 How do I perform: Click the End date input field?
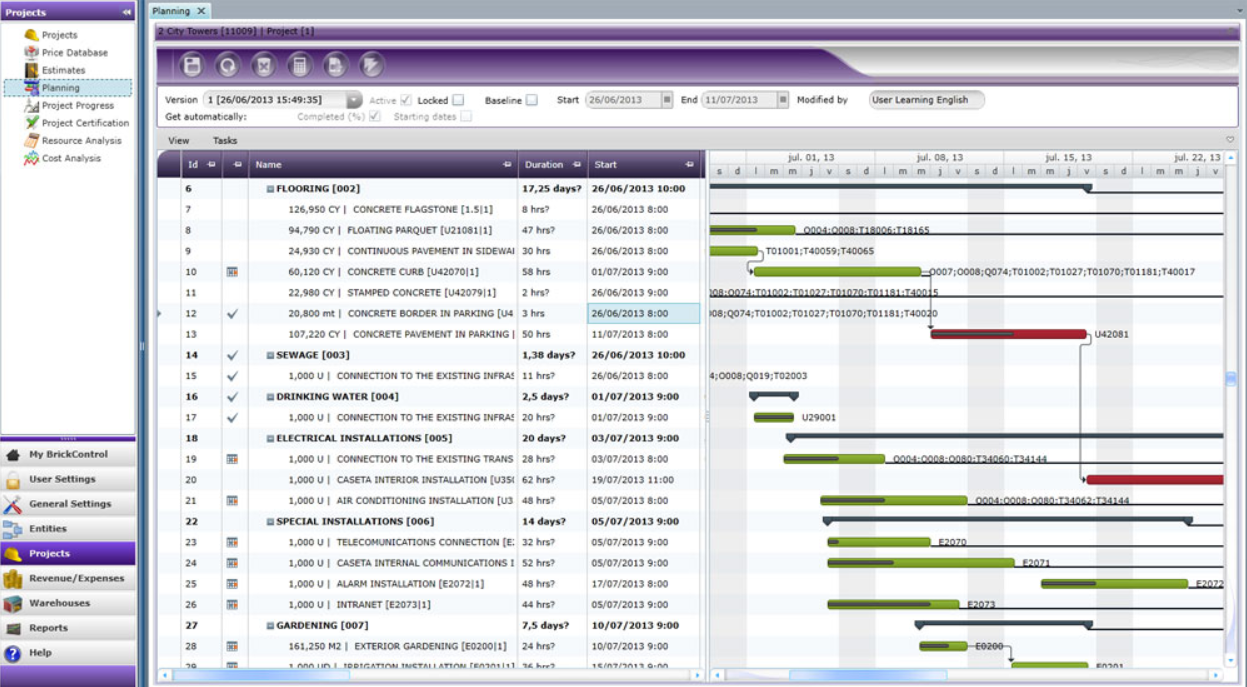[739, 100]
